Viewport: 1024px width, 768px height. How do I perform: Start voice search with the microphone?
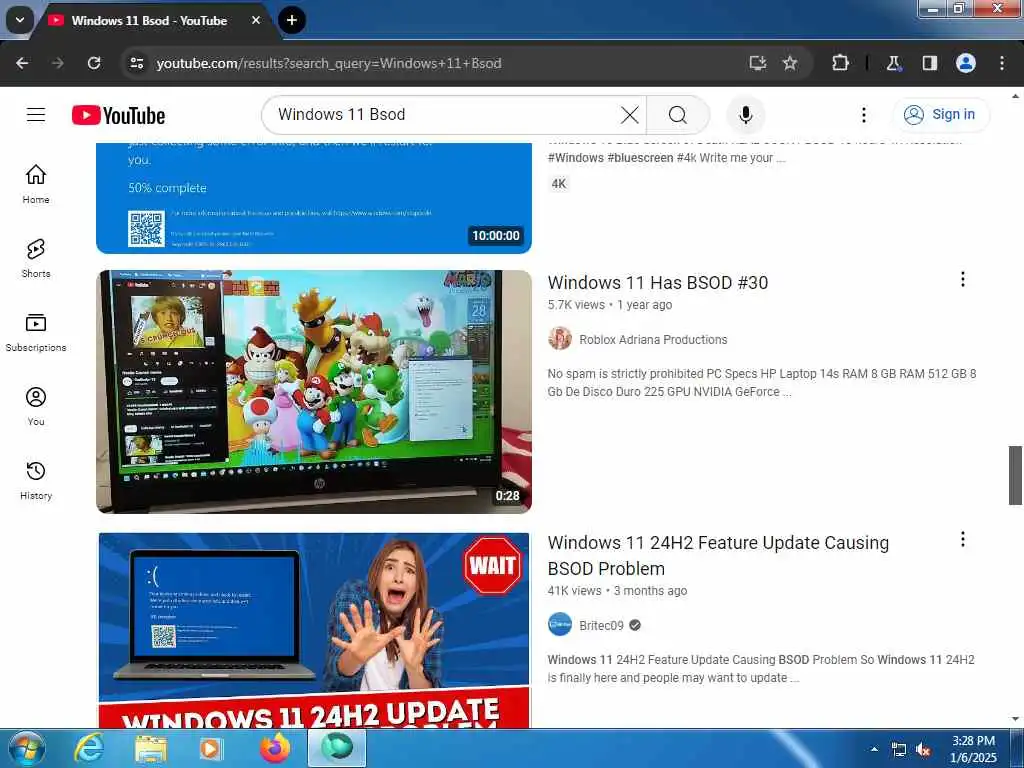coord(746,115)
